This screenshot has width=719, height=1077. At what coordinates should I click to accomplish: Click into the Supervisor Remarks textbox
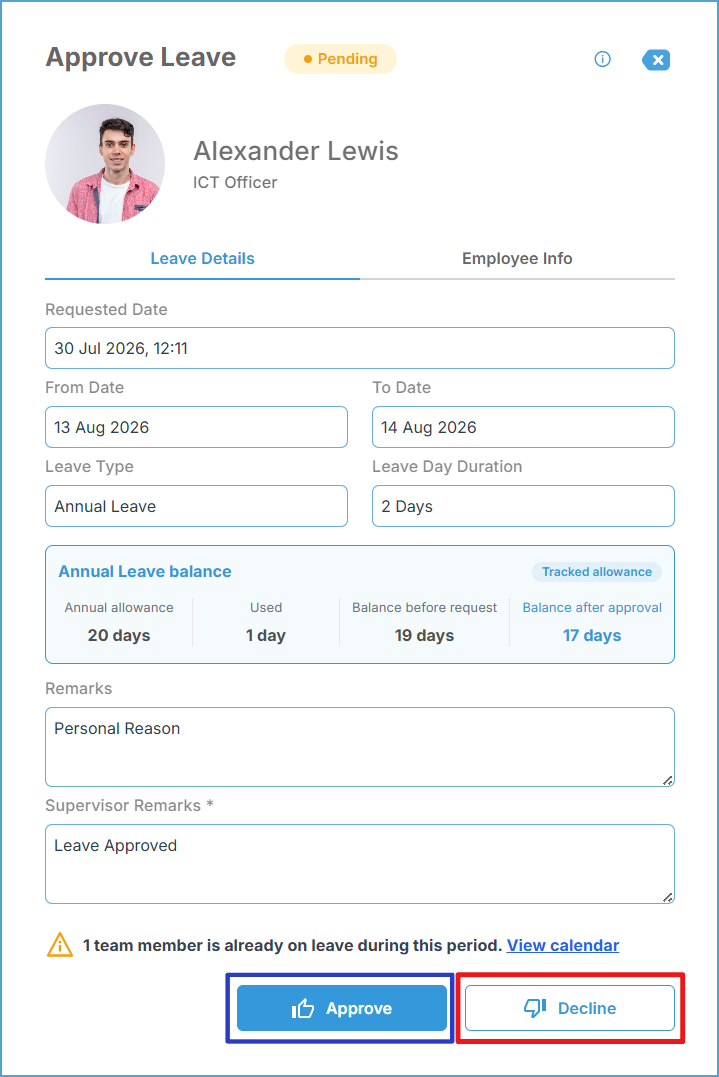360,864
